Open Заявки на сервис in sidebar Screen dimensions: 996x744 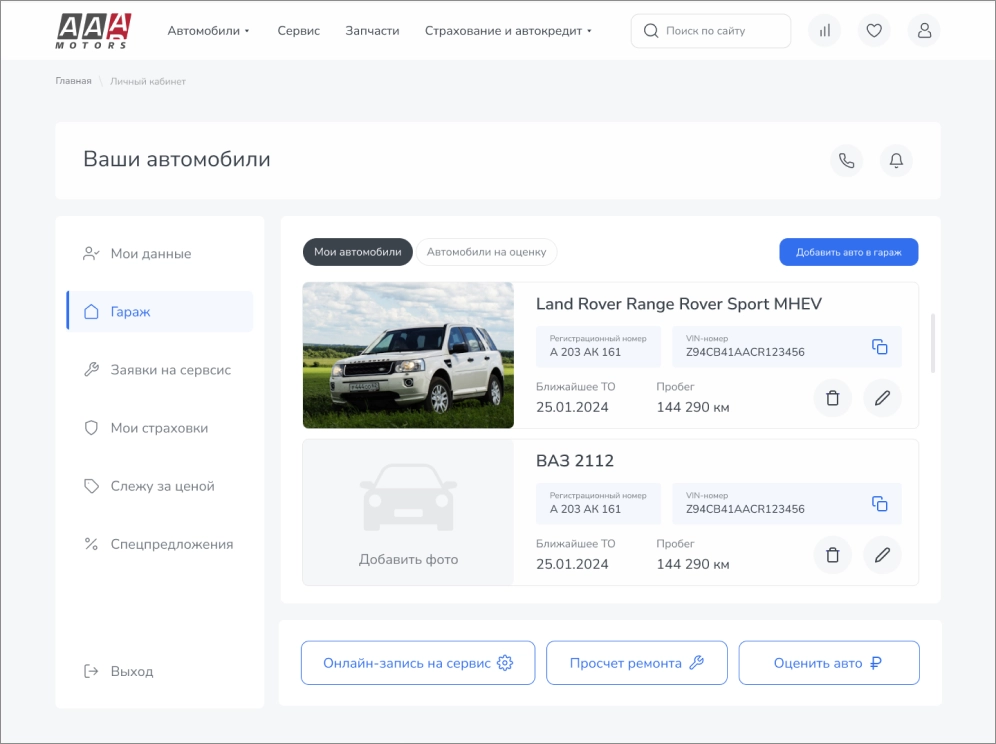click(159, 370)
